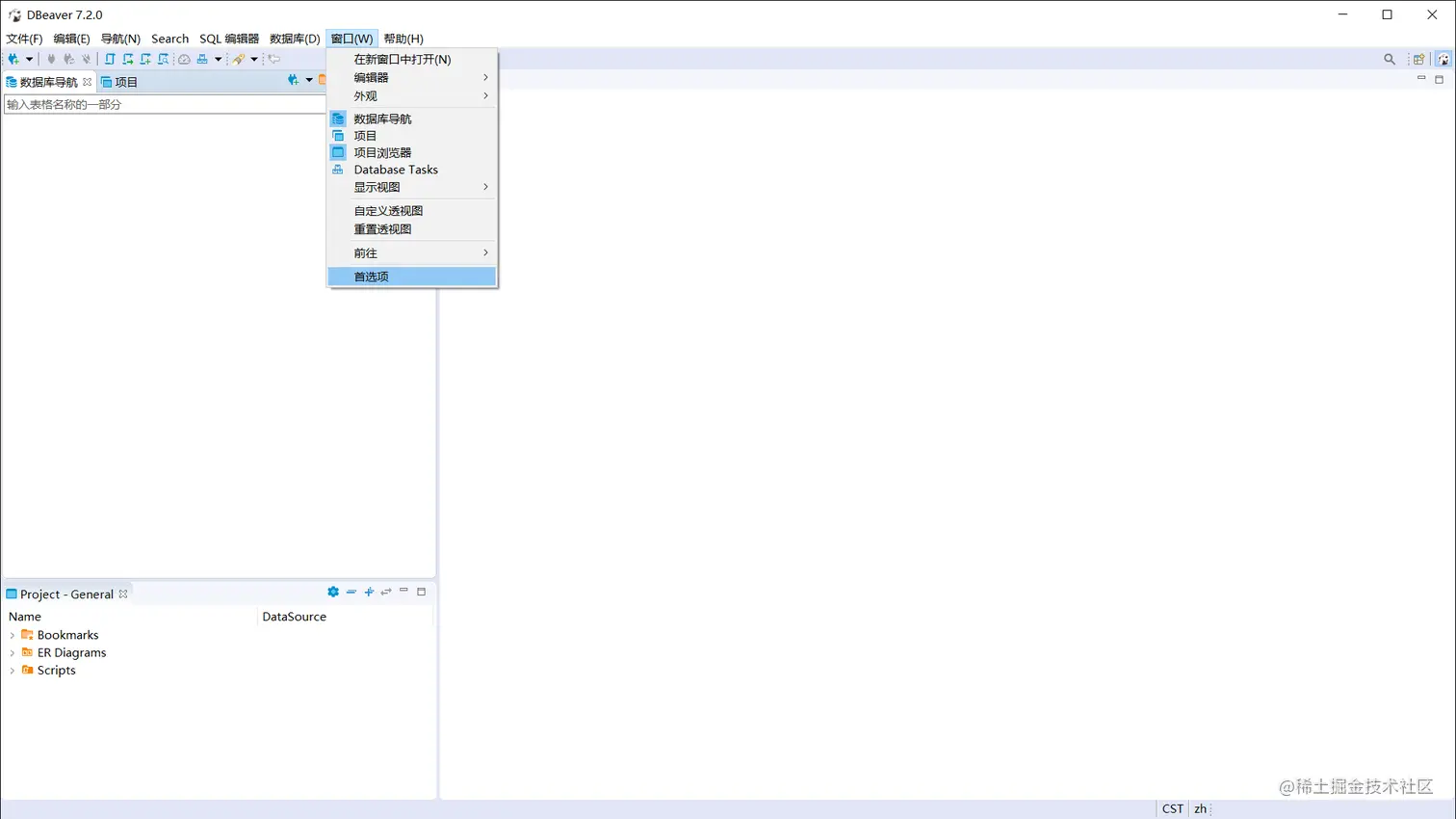Choose 重置透视图 menu entry

point(412,229)
